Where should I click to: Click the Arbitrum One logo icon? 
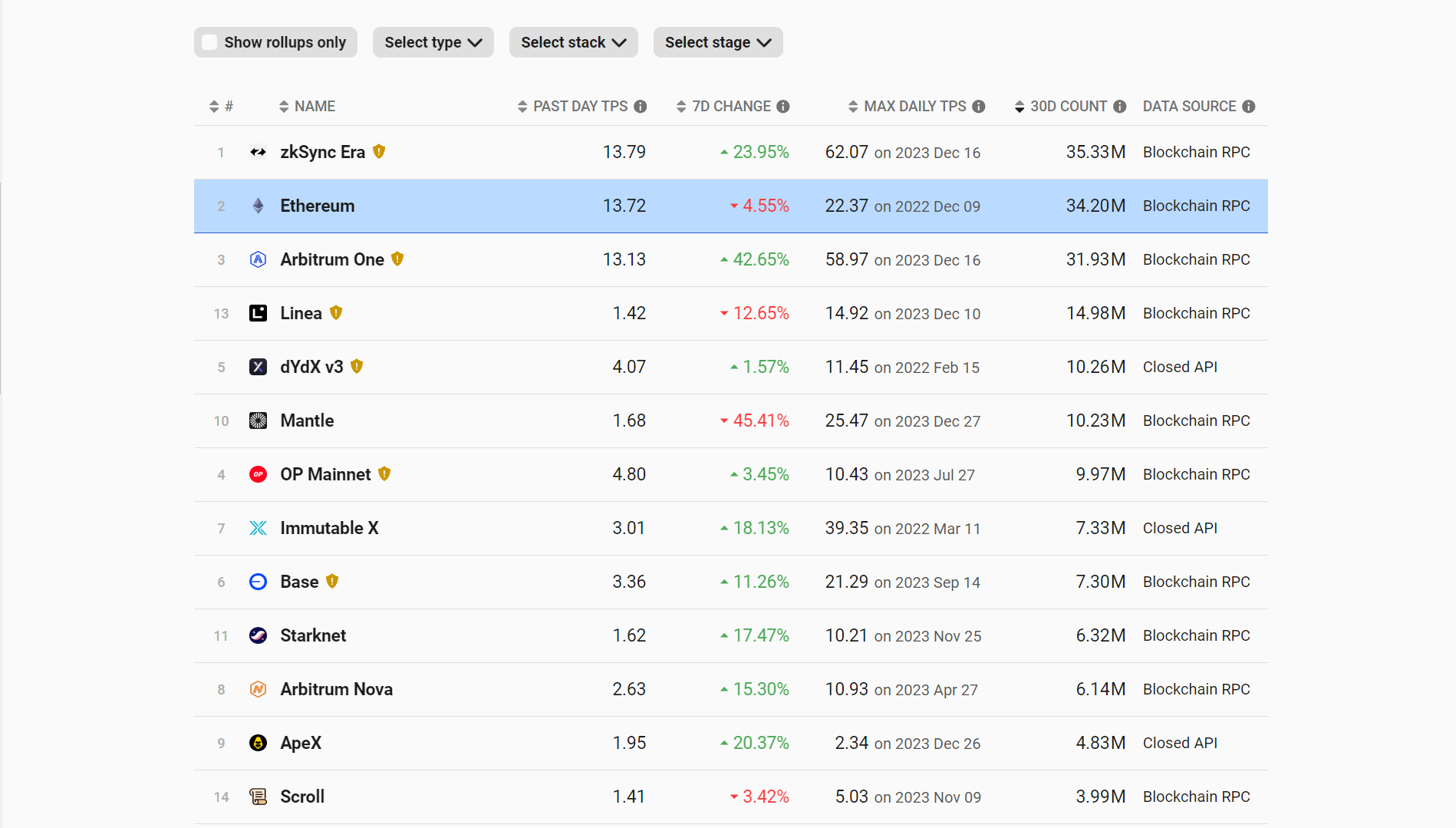coord(259,259)
